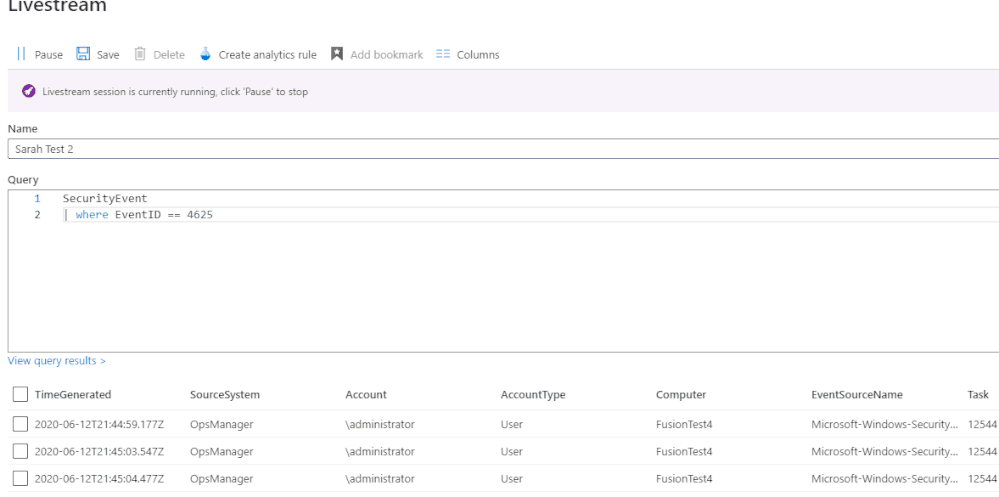The height and width of the screenshot is (497, 999).
Task: Open the View query results link
Action: (56, 361)
